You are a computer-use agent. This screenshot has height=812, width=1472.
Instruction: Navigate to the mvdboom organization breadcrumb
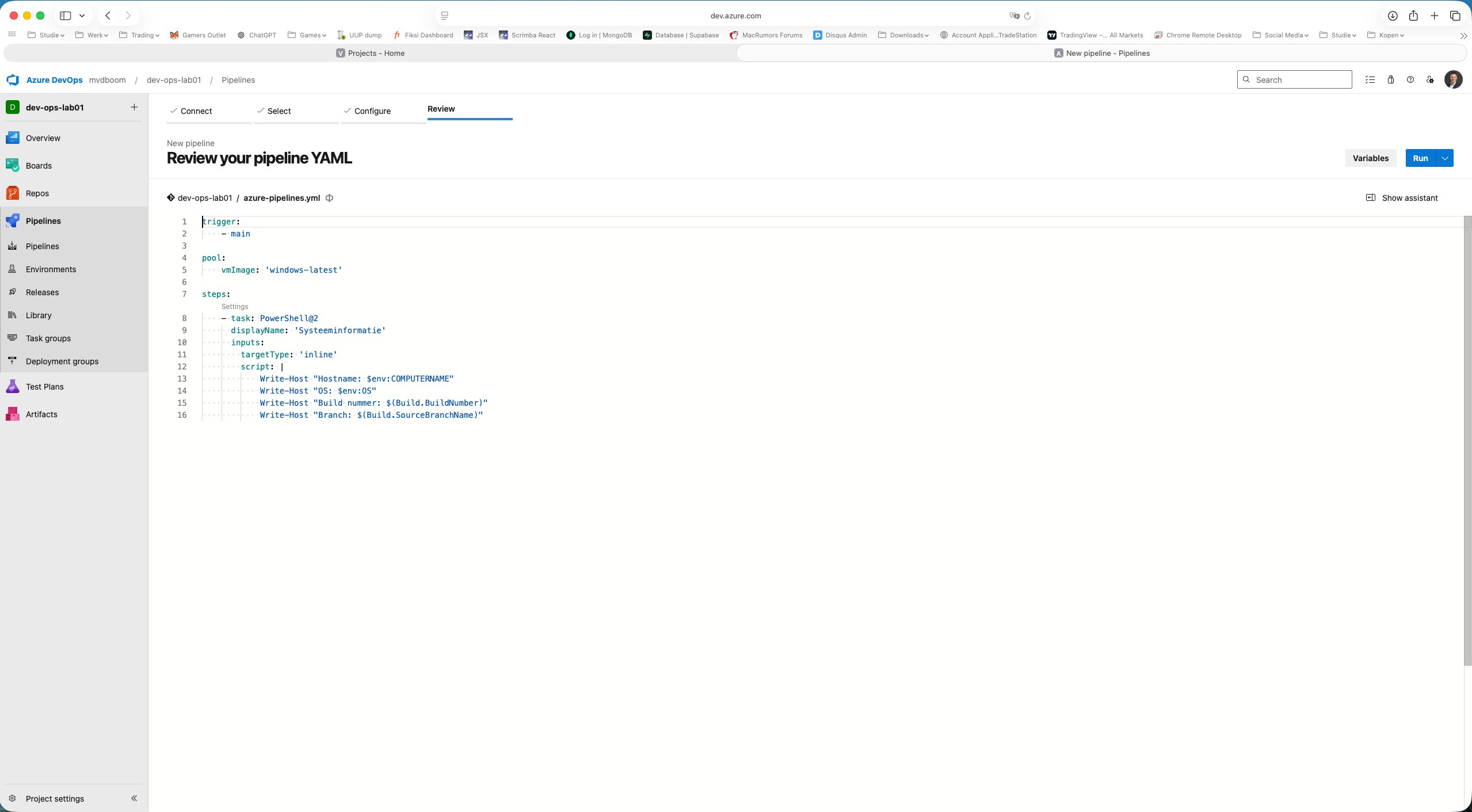(x=107, y=79)
